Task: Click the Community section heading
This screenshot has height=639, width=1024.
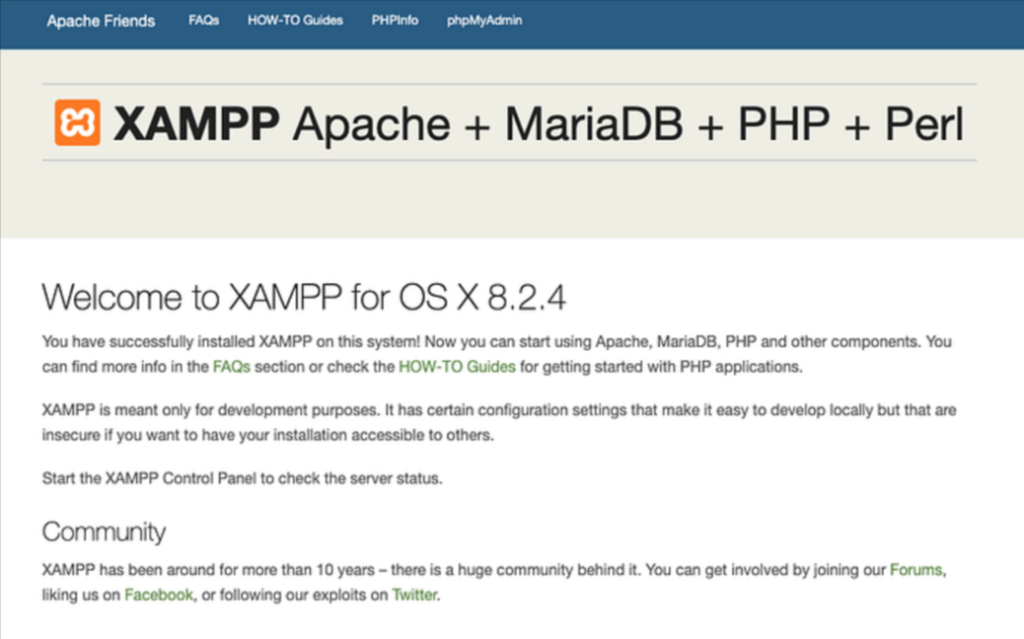Action: tap(104, 531)
